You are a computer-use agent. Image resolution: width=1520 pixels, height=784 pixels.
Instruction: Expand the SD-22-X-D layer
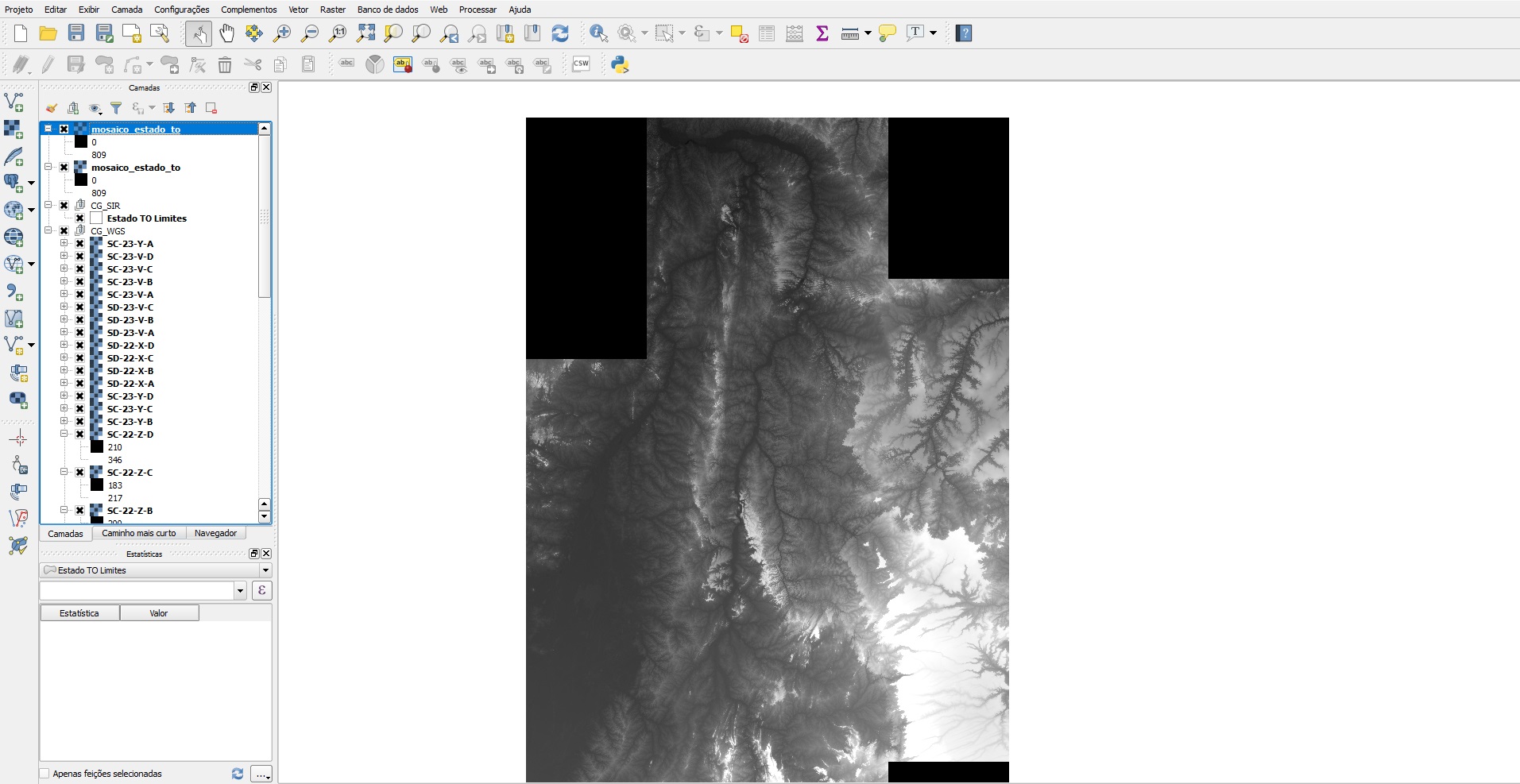[x=64, y=345]
